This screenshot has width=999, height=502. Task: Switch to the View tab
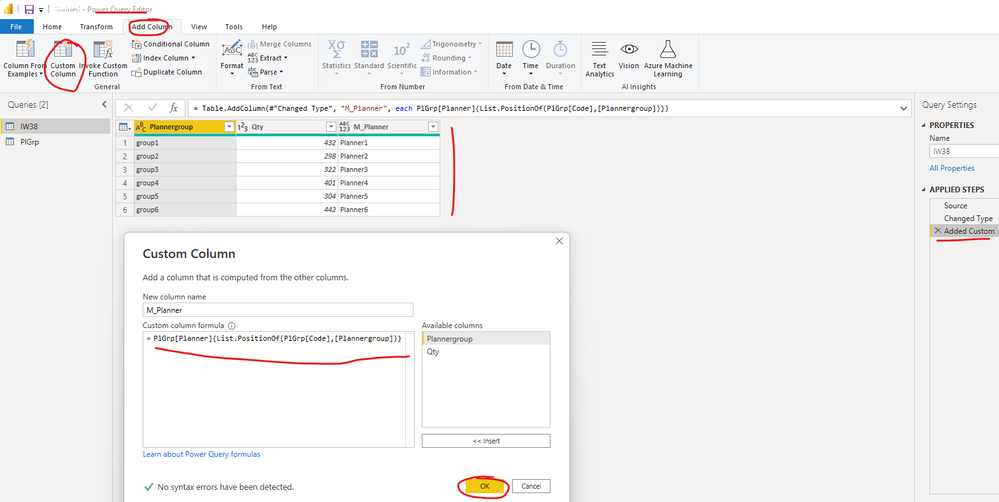pyautogui.click(x=199, y=27)
